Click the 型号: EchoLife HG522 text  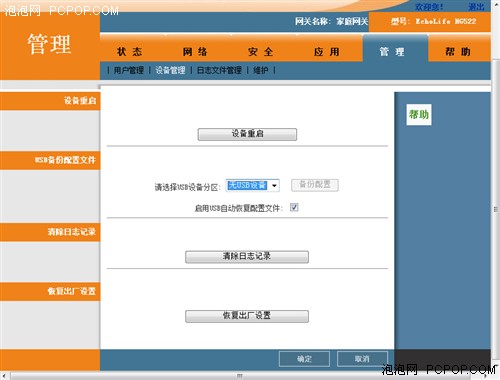(433, 22)
